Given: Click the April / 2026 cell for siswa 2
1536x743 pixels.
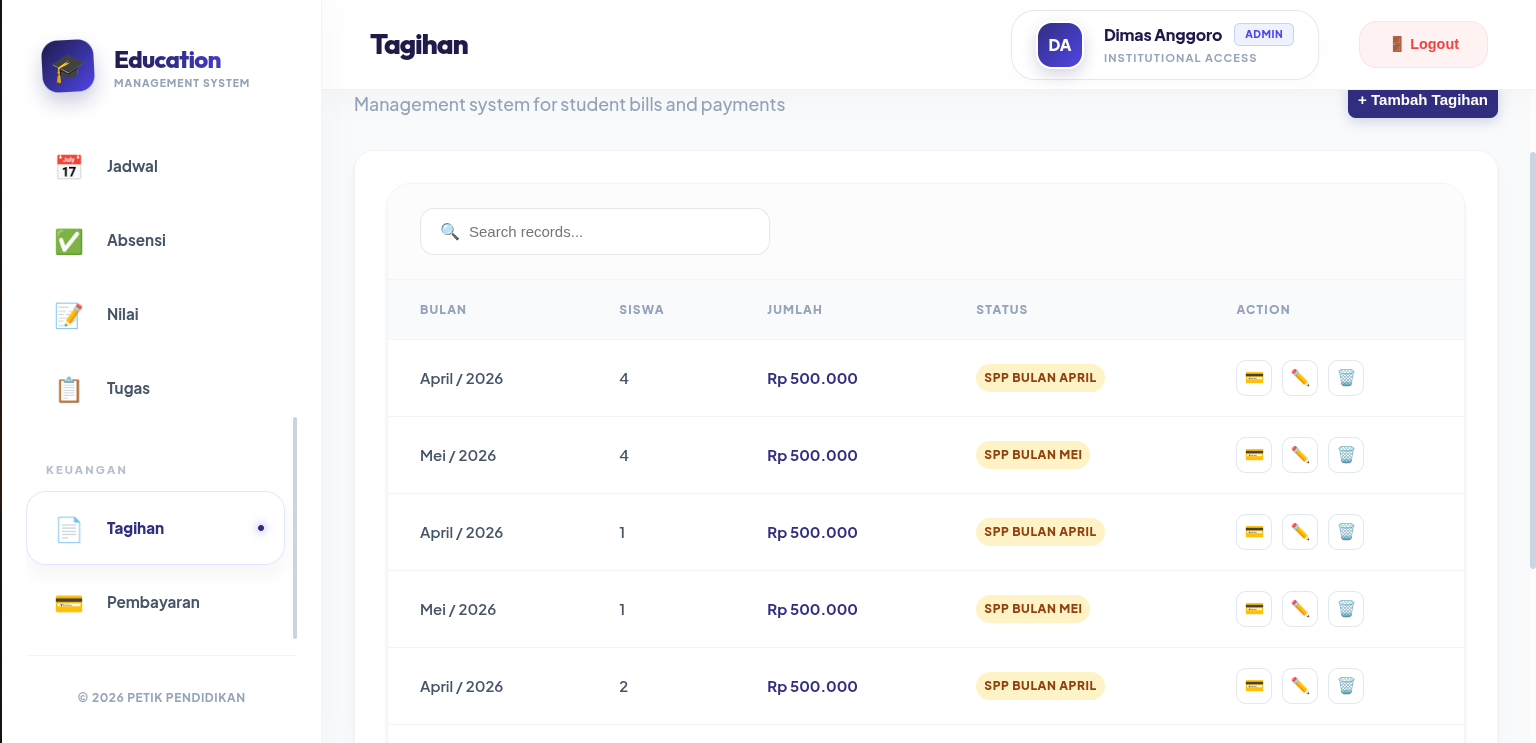Looking at the screenshot, I should tap(461, 687).
